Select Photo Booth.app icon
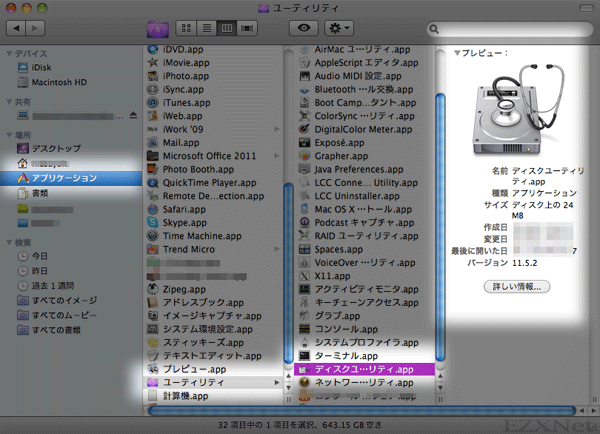This screenshot has width=600, height=434. point(153,169)
